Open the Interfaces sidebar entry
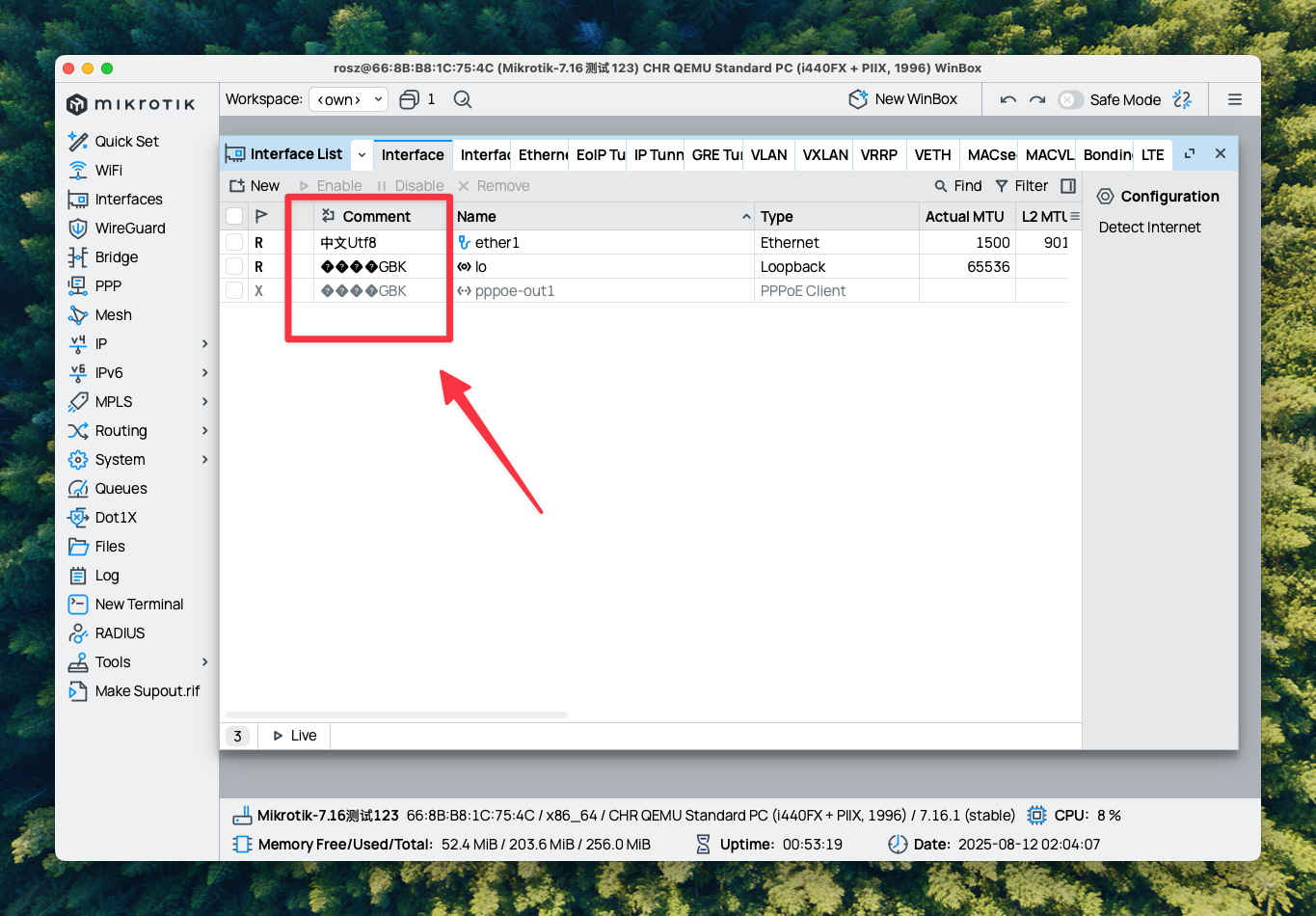 pyautogui.click(x=115, y=199)
